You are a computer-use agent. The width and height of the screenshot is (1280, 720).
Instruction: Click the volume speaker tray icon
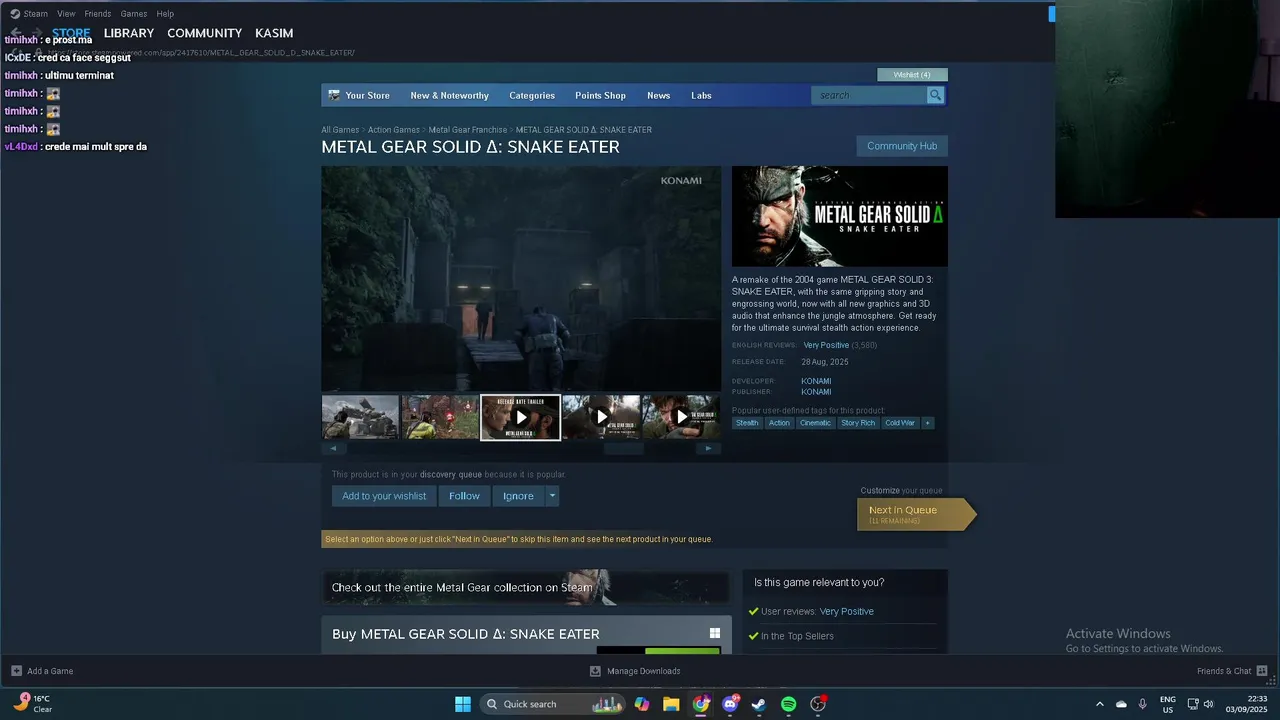pyautogui.click(x=1209, y=704)
